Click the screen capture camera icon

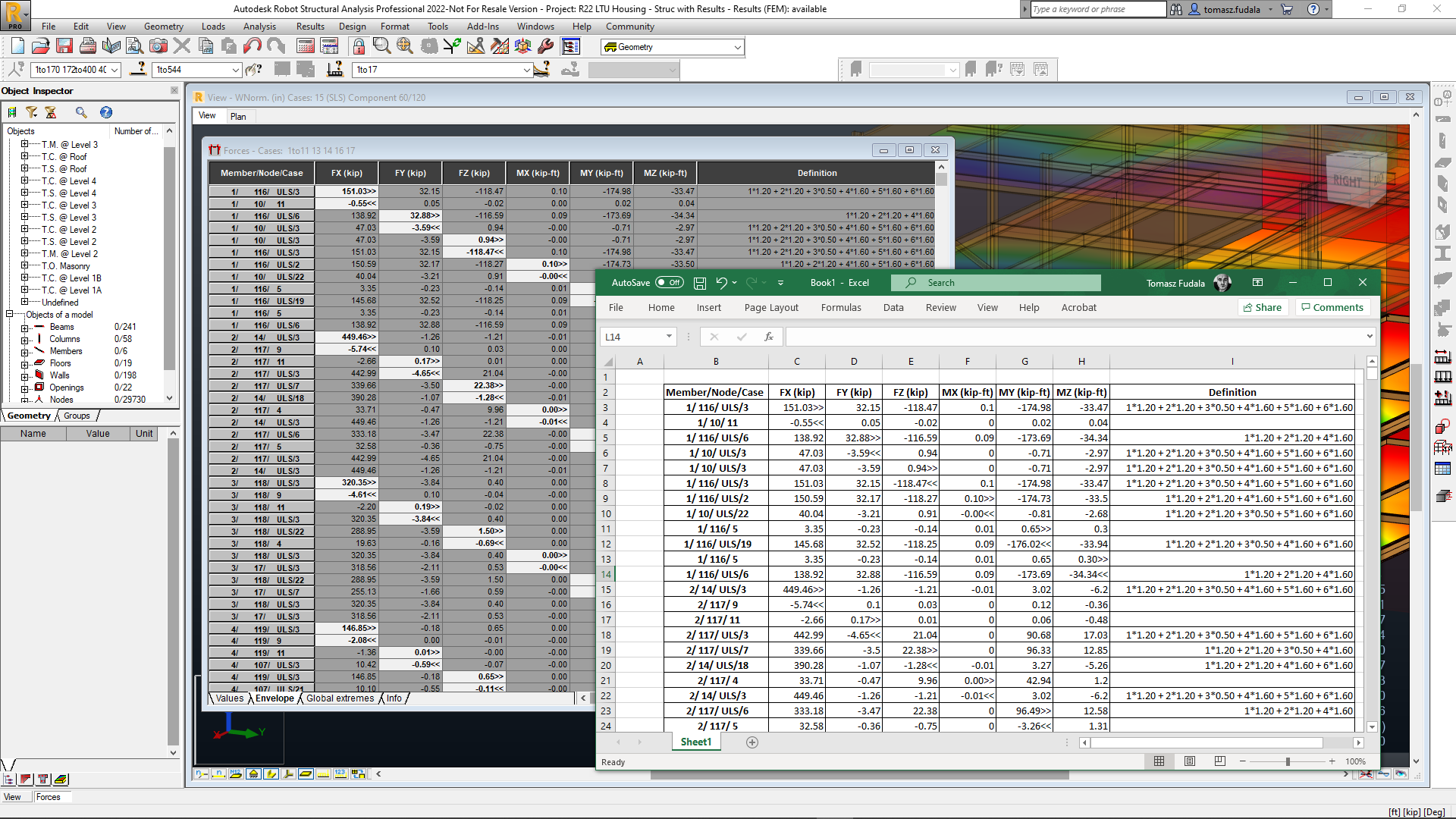(x=158, y=46)
